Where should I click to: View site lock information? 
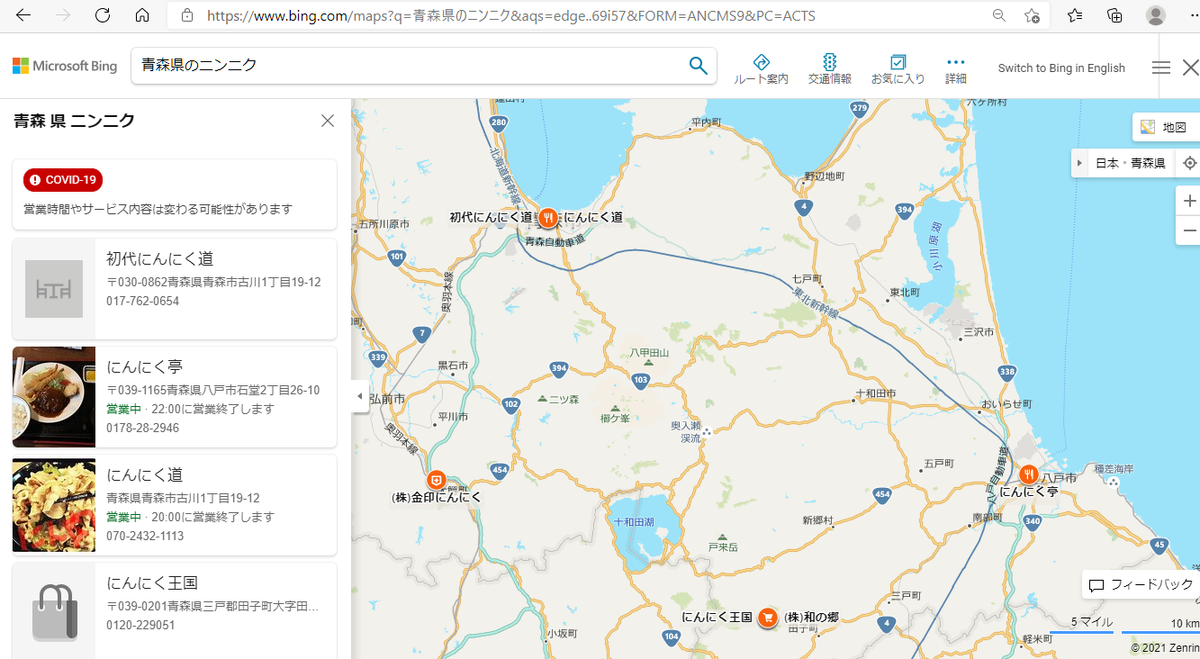187,16
